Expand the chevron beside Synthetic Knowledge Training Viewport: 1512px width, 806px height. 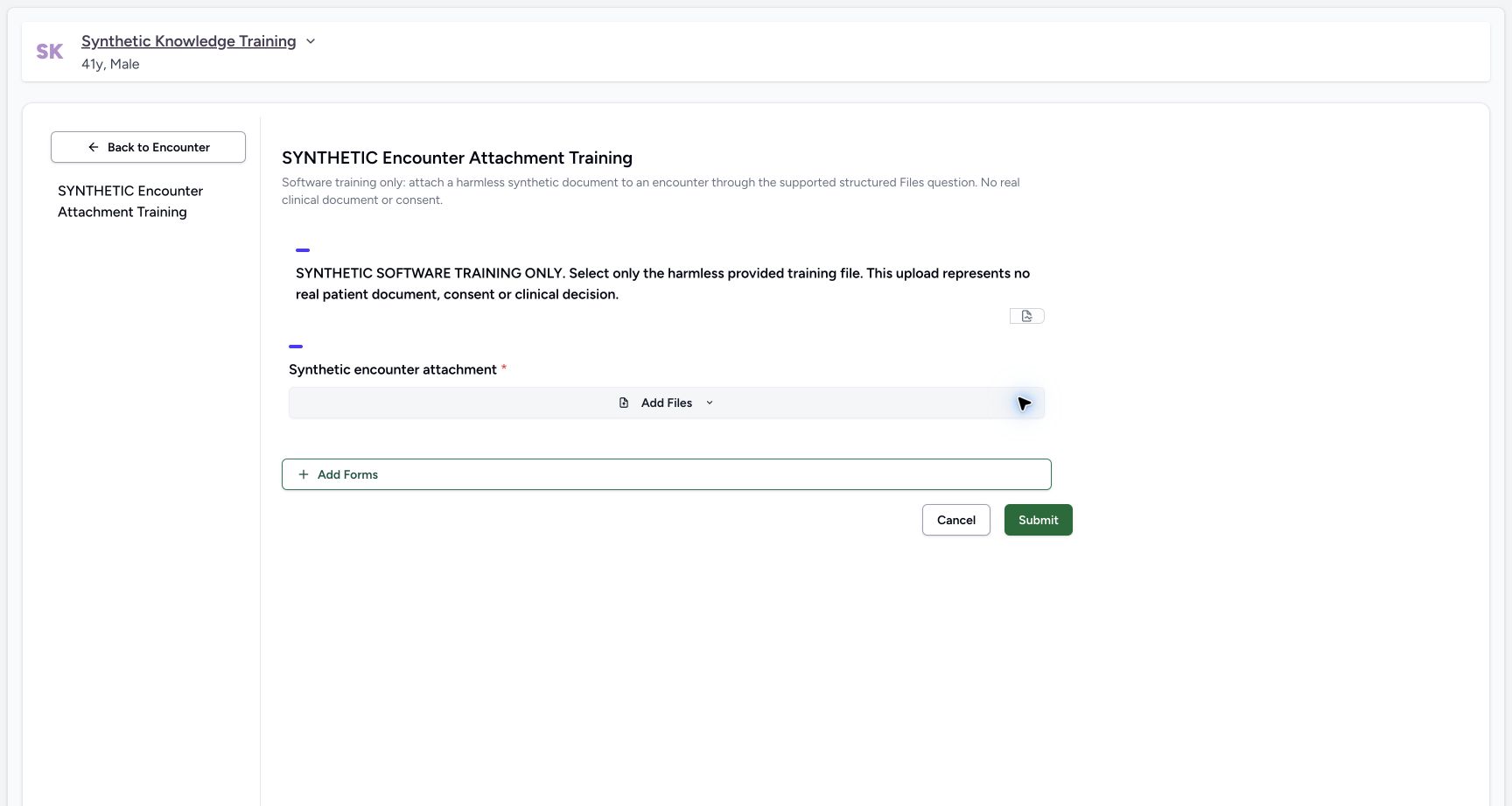click(311, 41)
